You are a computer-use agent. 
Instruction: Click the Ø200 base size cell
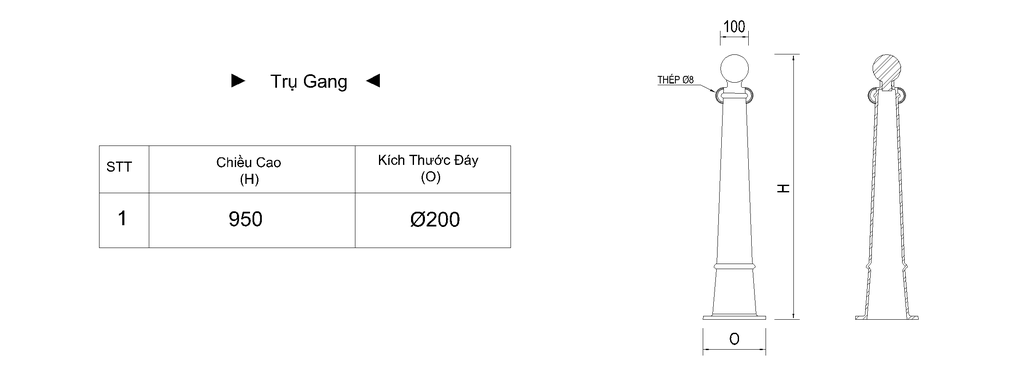point(433,220)
